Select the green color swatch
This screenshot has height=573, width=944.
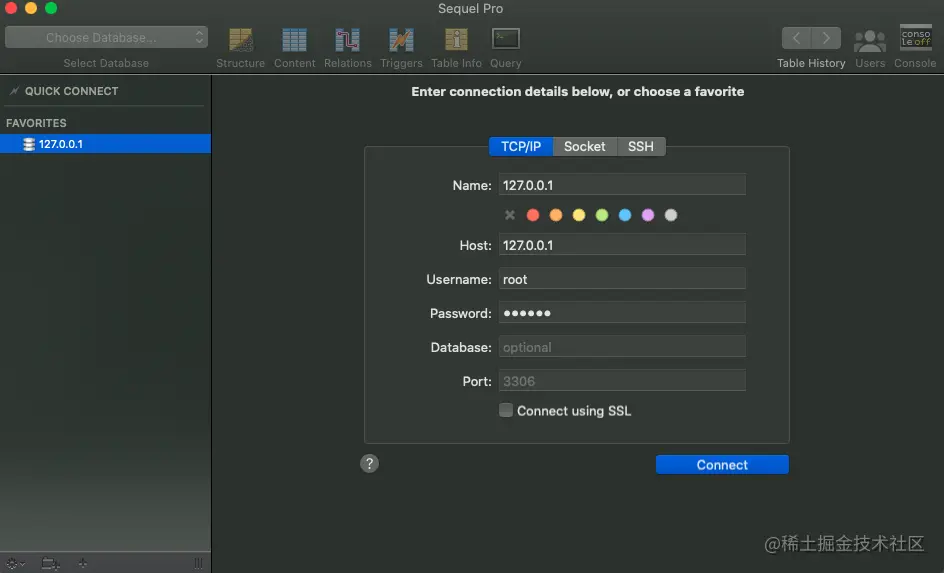(602, 215)
